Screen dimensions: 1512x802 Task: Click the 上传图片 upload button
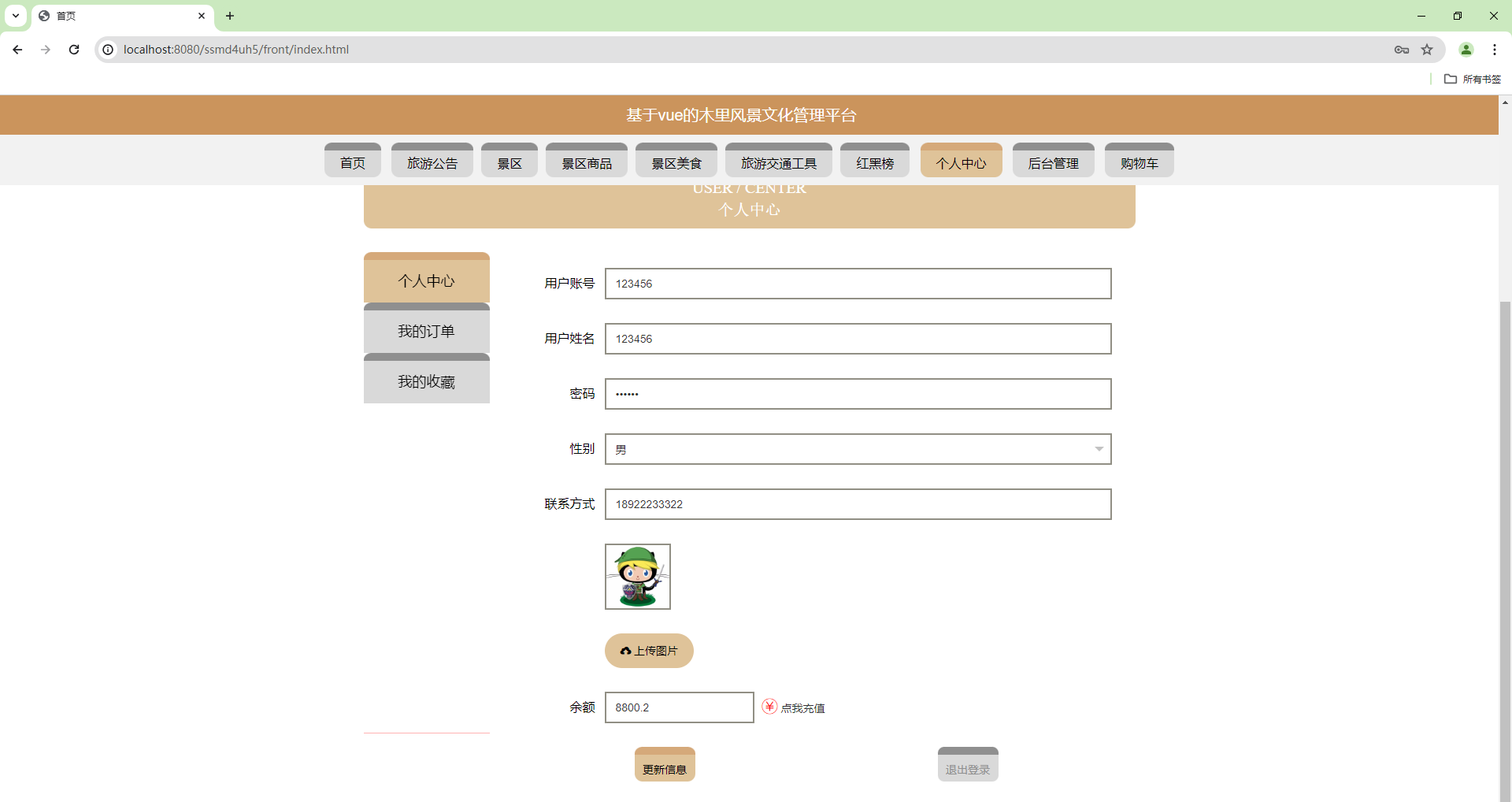649,651
